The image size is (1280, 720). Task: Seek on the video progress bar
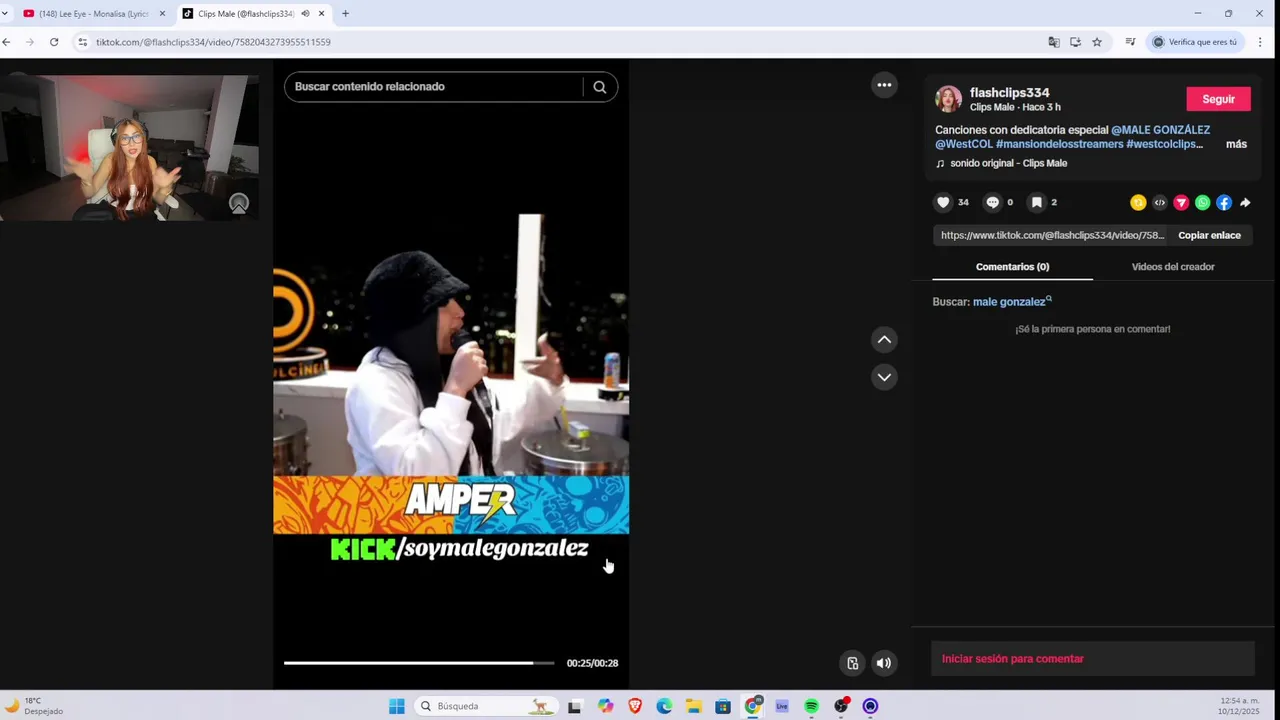(x=418, y=663)
